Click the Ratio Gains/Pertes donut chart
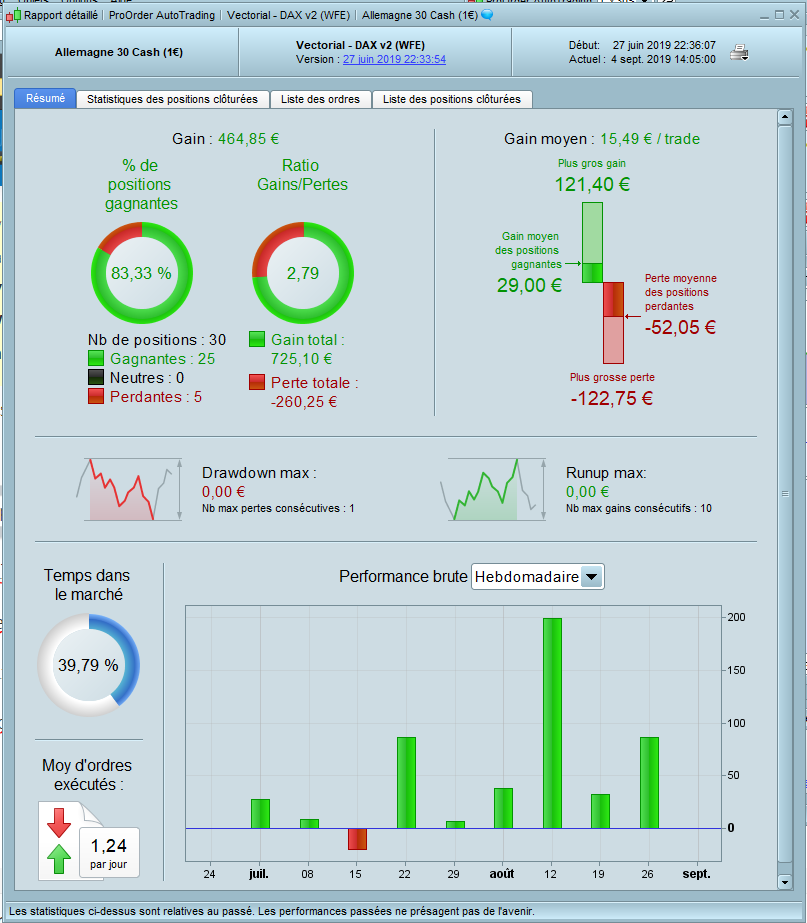Screen dimensions: 807x923 click(x=303, y=273)
